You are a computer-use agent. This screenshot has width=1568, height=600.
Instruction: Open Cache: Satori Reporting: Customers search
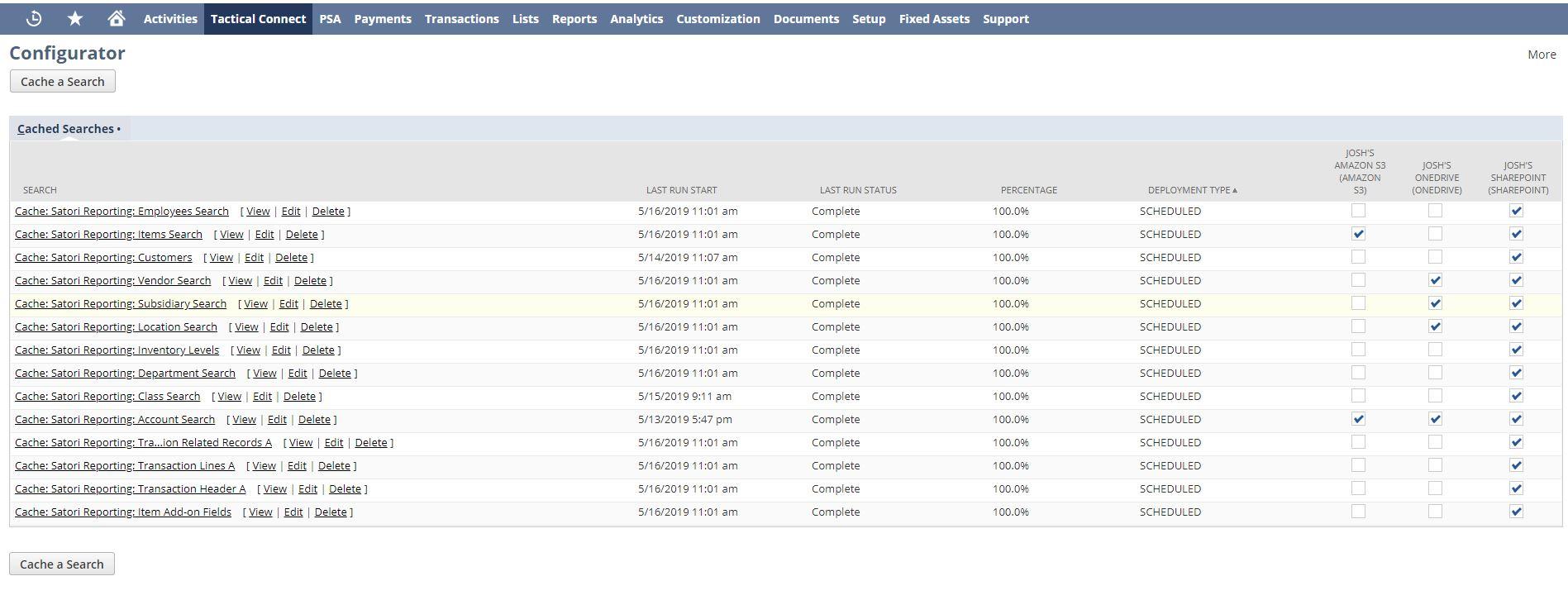(x=103, y=258)
